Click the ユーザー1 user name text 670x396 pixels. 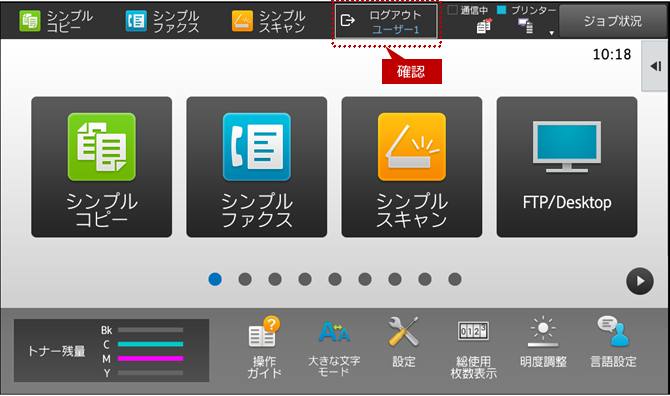(x=396, y=29)
